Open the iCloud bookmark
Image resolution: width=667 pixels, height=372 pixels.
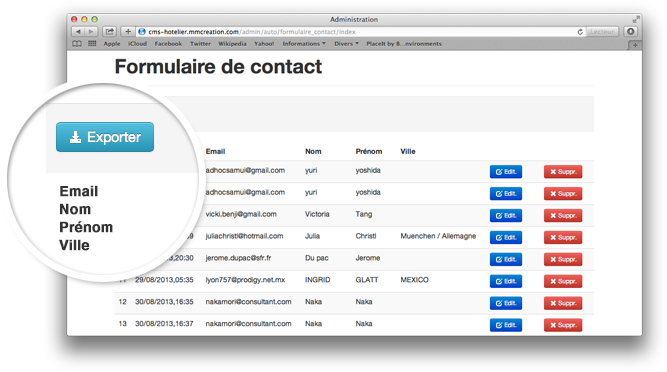pos(137,44)
